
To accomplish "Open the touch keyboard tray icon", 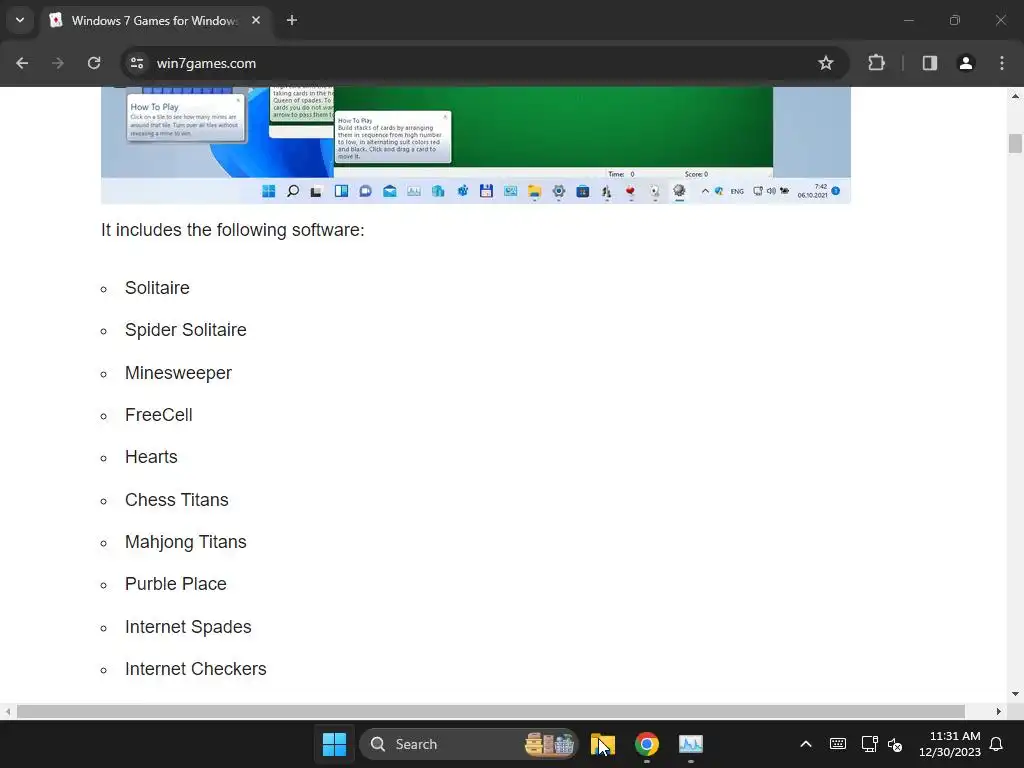I will click(838, 744).
